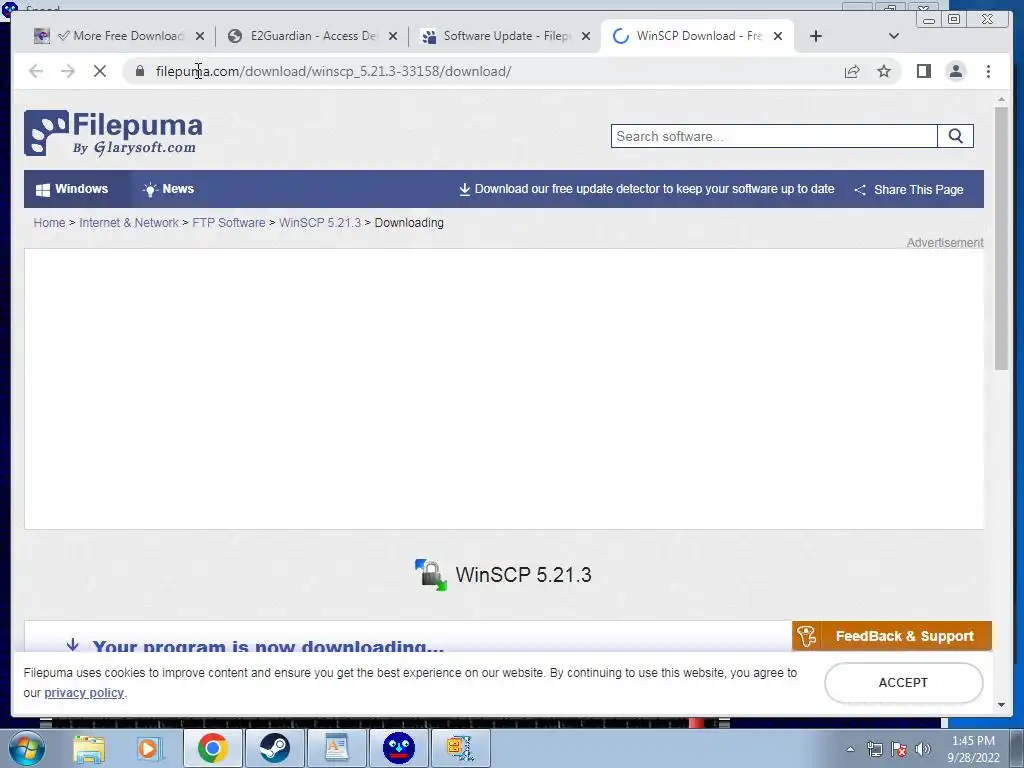
Task: Open Chrome three-dot menu
Action: [988, 71]
